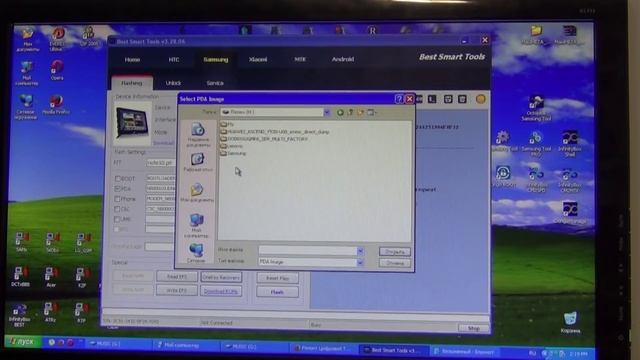Go back in the Select PDA Image dialog
Viewport: 640px width, 360px height.
click(340, 112)
